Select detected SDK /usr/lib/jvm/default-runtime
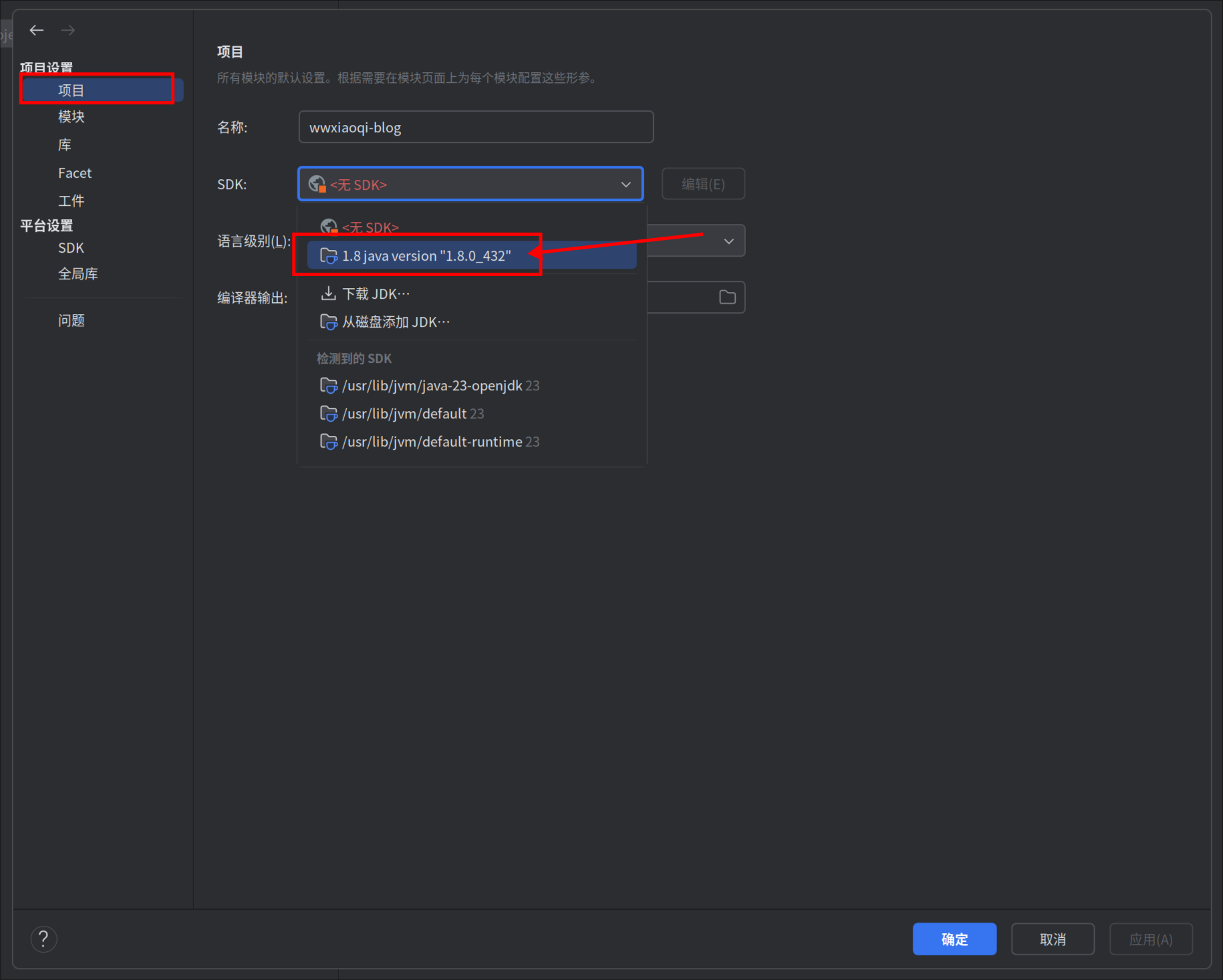This screenshot has height=980, width=1223. pos(431,442)
